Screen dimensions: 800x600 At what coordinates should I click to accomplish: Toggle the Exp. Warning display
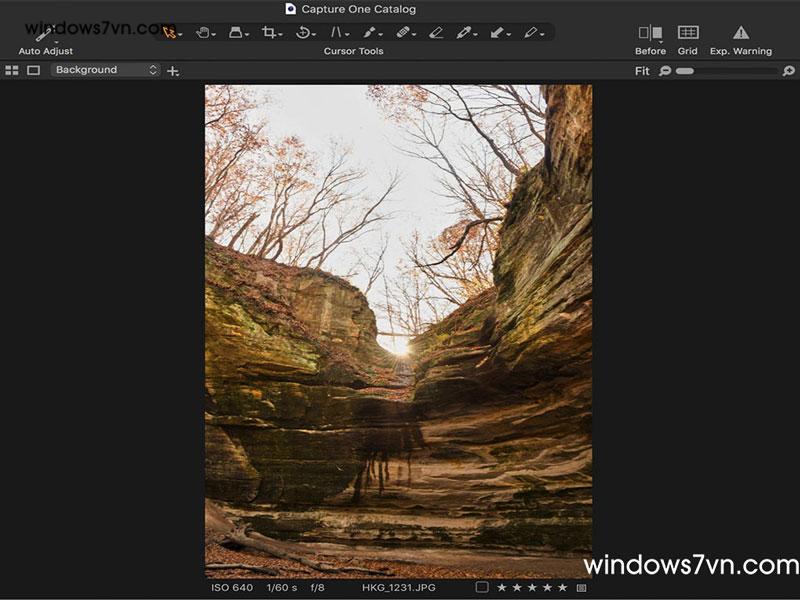741,33
